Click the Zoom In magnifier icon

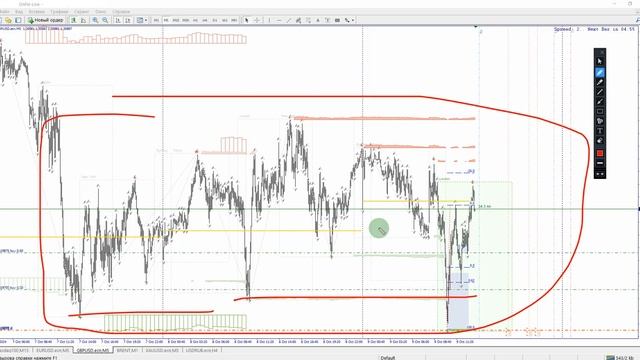[95, 20]
